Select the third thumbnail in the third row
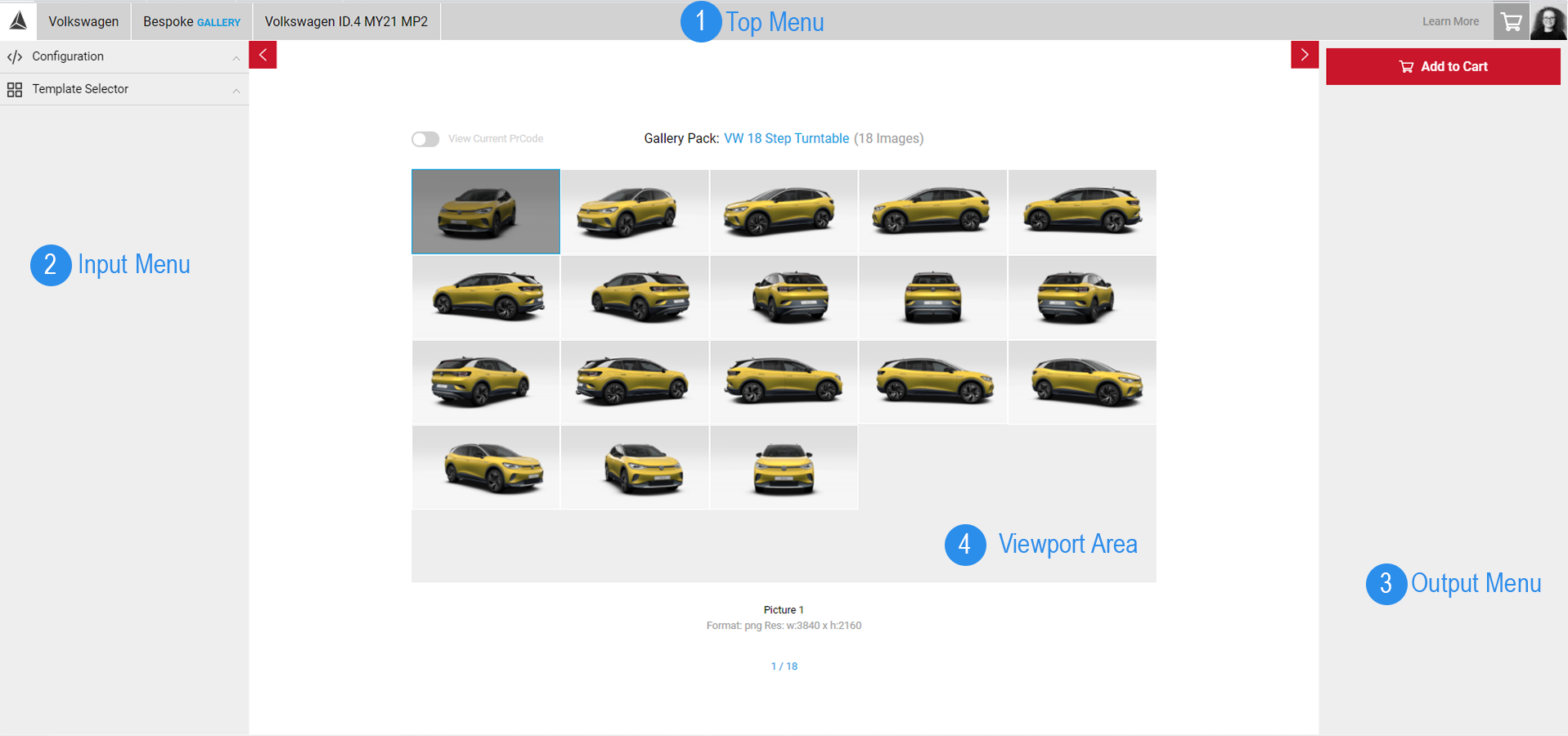This screenshot has width=1568, height=736. click(784, 381)
